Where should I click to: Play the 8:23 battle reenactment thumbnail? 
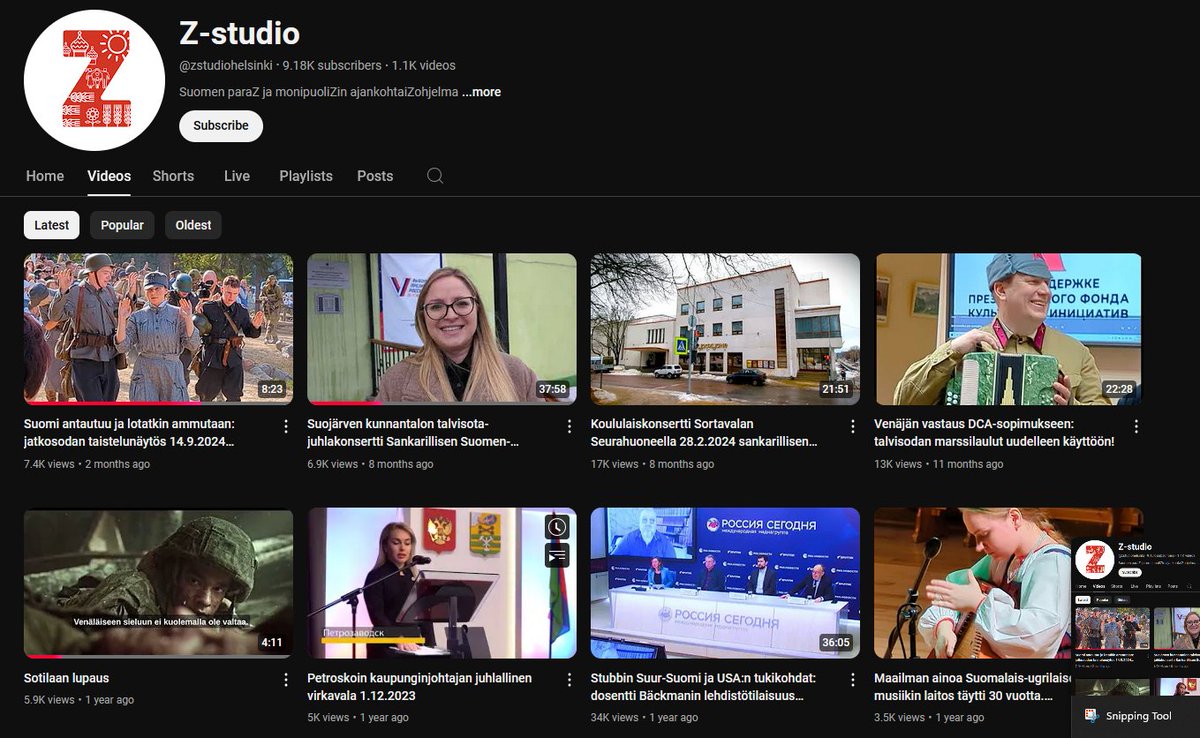158,328
